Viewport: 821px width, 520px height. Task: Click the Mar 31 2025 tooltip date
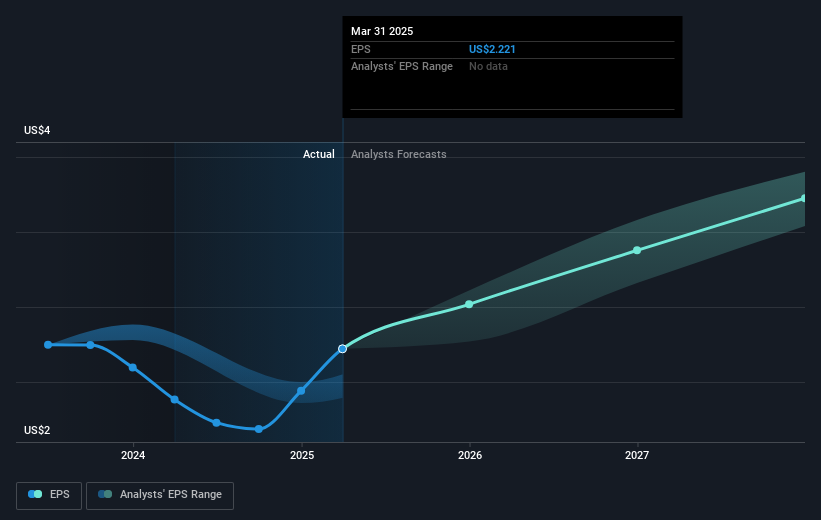click(382, 31)
